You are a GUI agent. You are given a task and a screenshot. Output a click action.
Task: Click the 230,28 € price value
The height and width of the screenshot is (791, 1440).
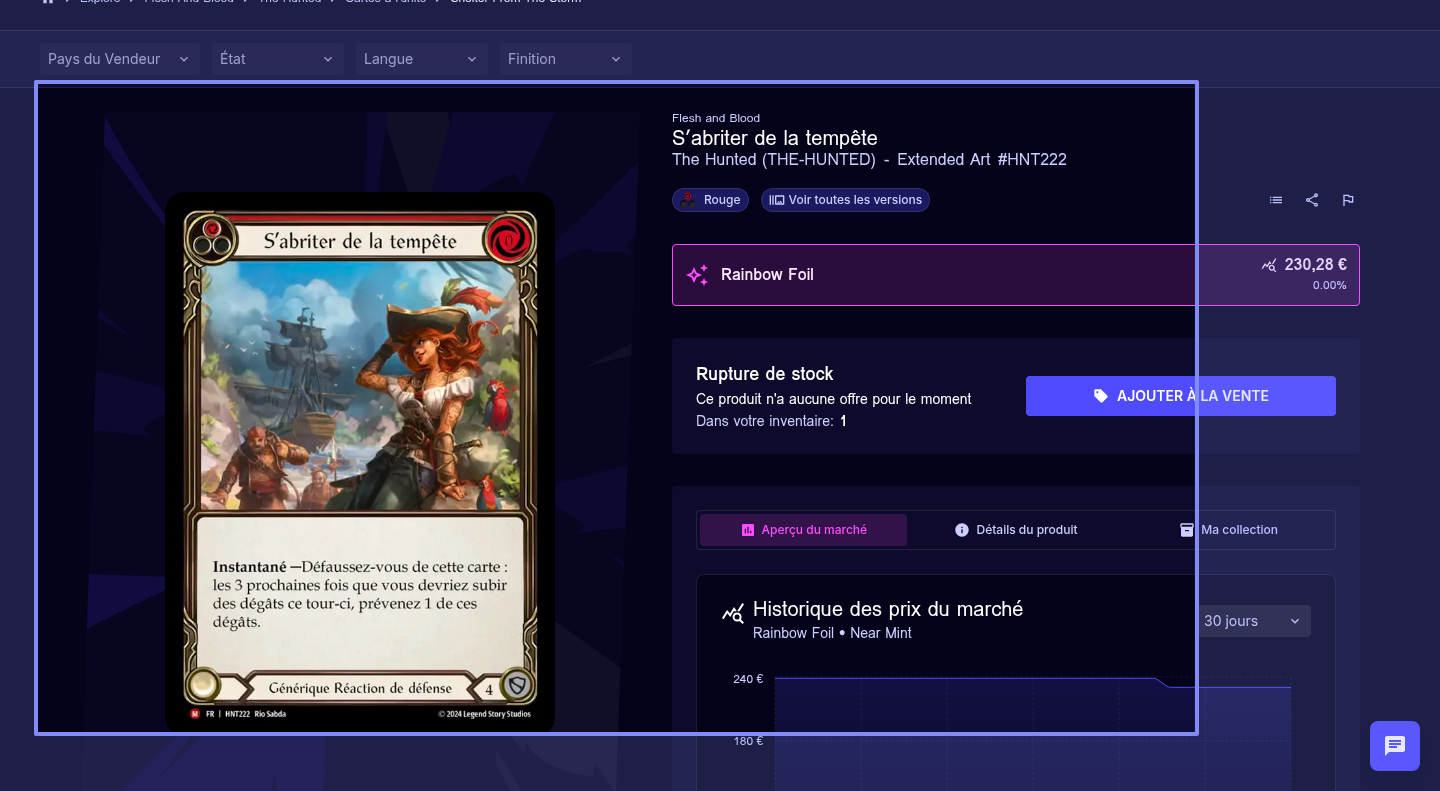click(1315, 265)
